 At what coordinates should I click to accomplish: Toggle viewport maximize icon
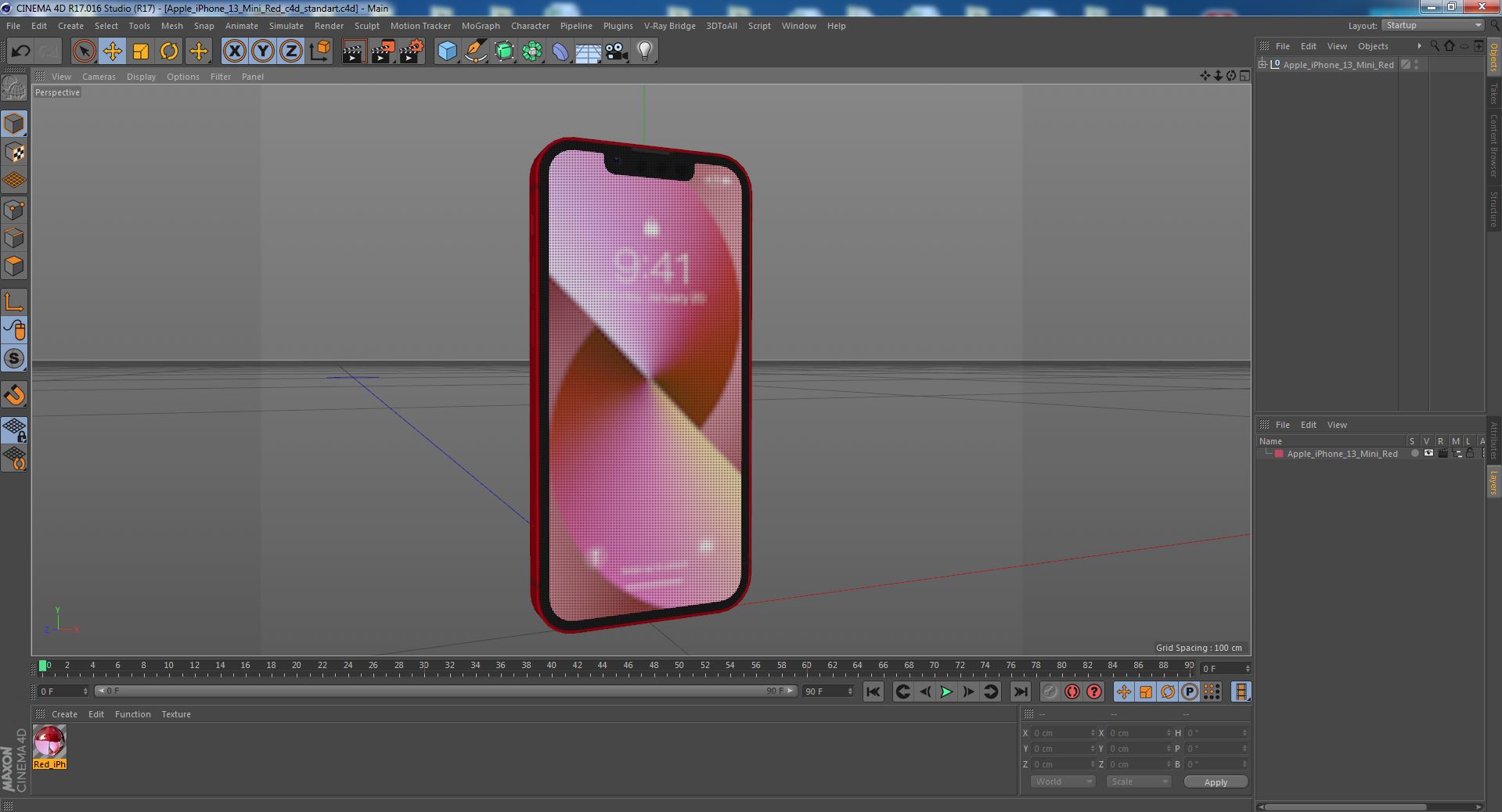point(1244,76)
